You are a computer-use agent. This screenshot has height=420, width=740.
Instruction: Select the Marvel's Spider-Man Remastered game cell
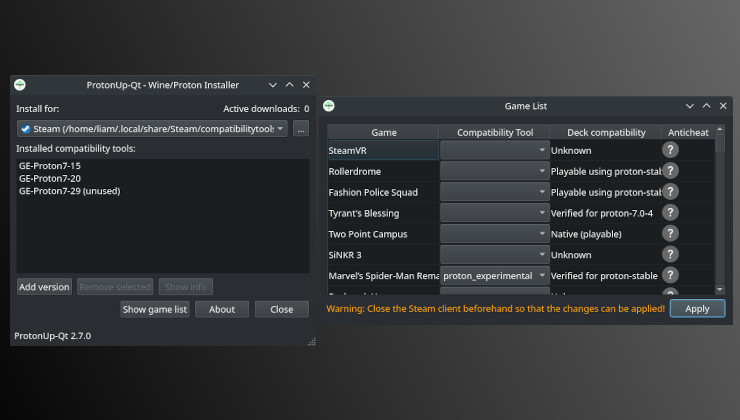coord(383,275)
